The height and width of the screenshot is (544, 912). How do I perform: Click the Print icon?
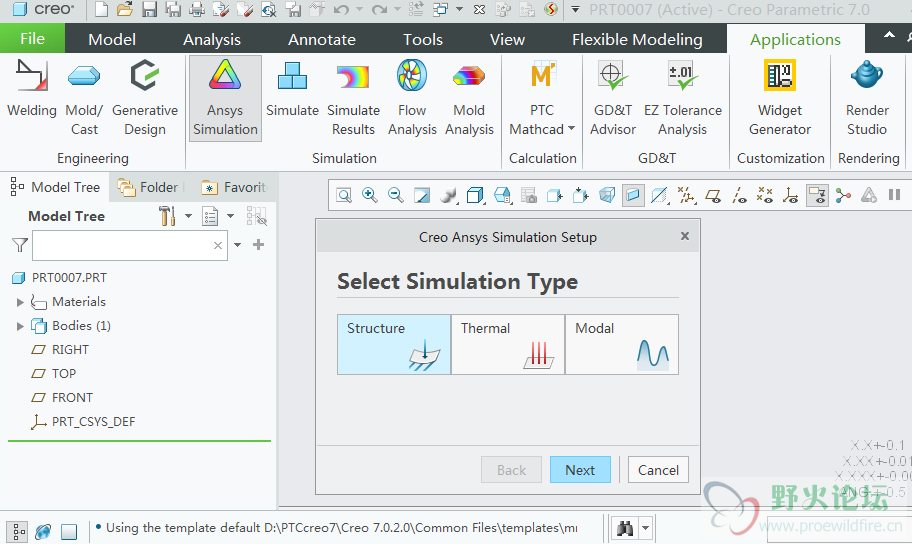pyautogui.click(x=197, y=9)
